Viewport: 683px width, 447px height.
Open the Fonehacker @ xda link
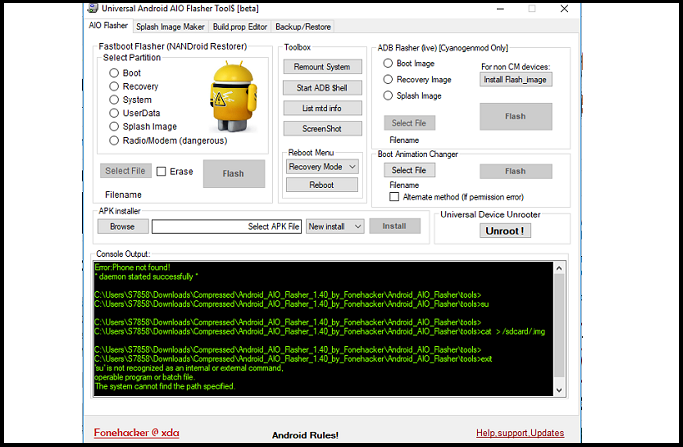pos(136,433)
